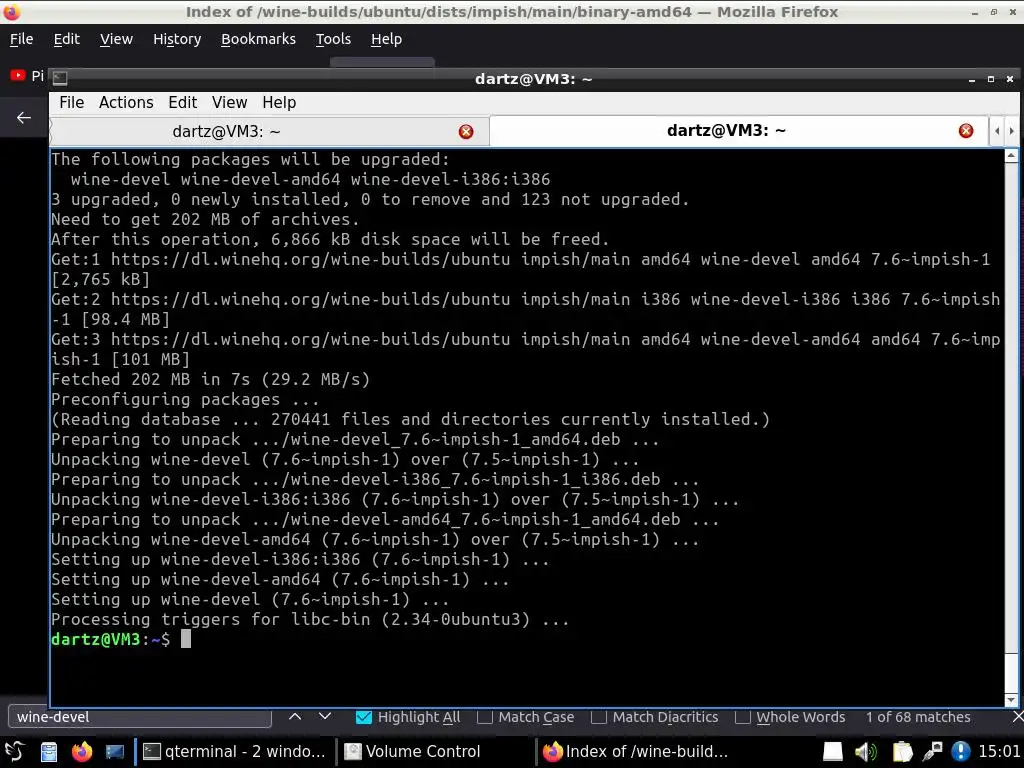Open the terminal View menu

229,103
